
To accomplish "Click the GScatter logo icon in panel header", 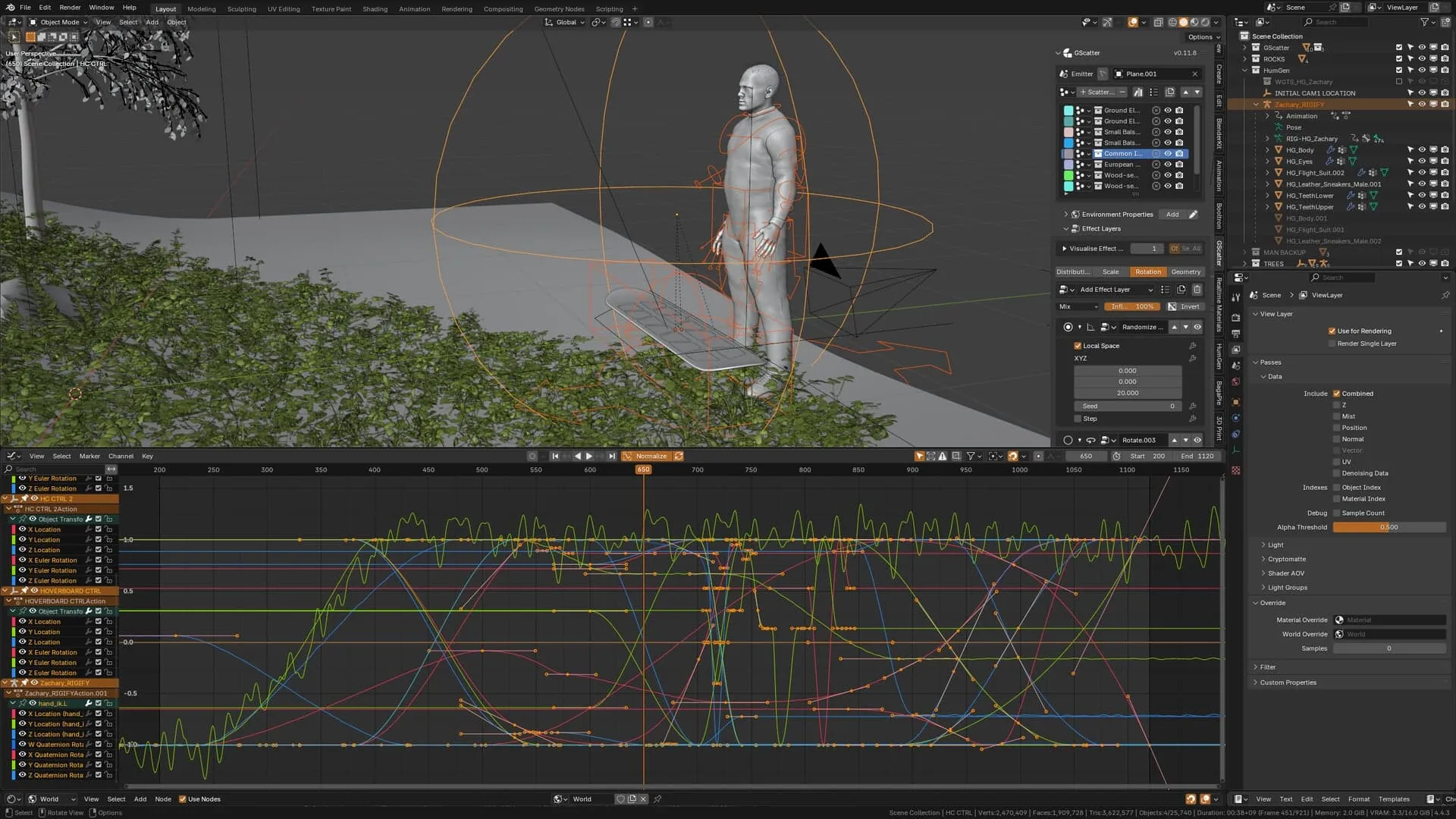I will (1068, 53).
